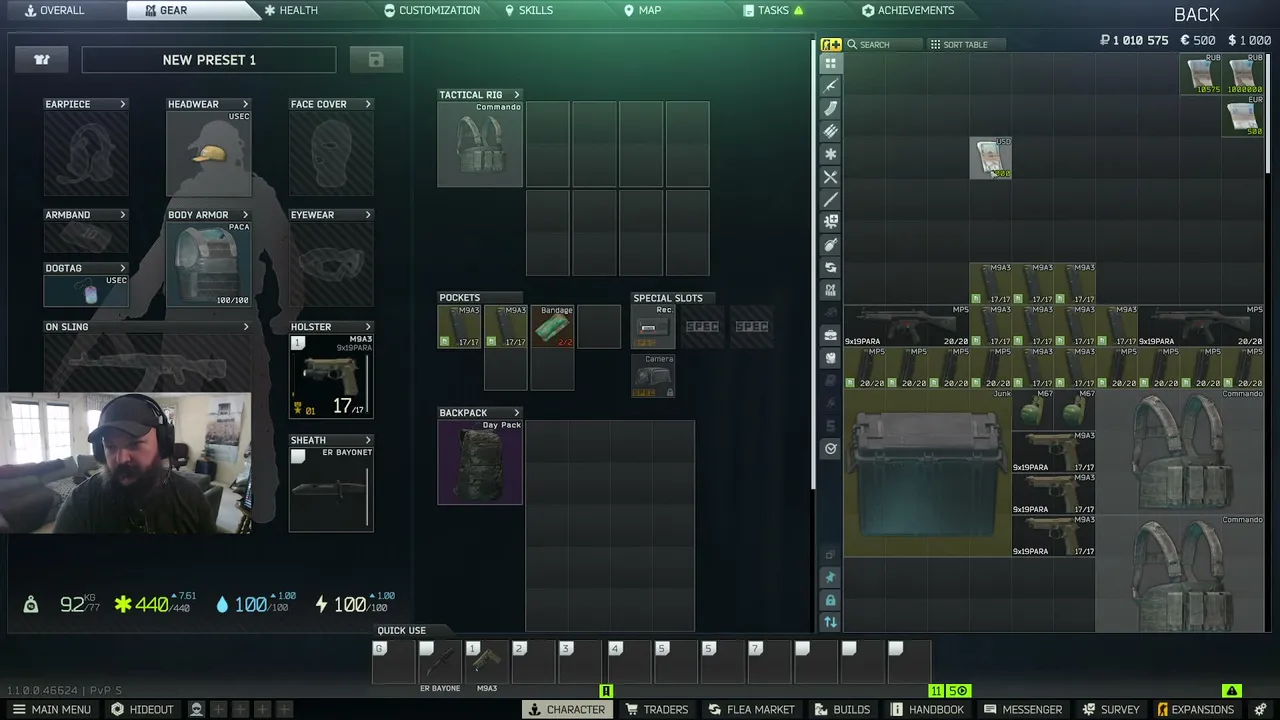
Task: Open settings gear in bottom bar
Action: (x=1260, y=709)
